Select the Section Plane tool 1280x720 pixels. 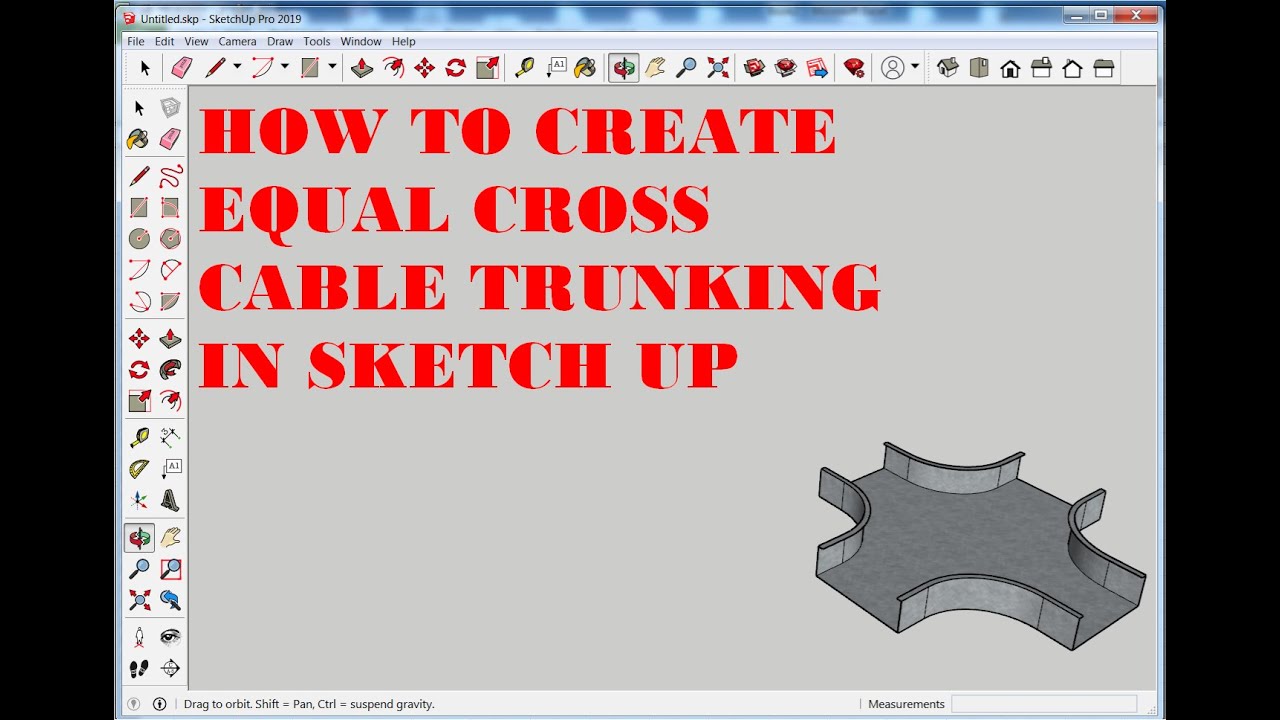[x=170, y=668]
